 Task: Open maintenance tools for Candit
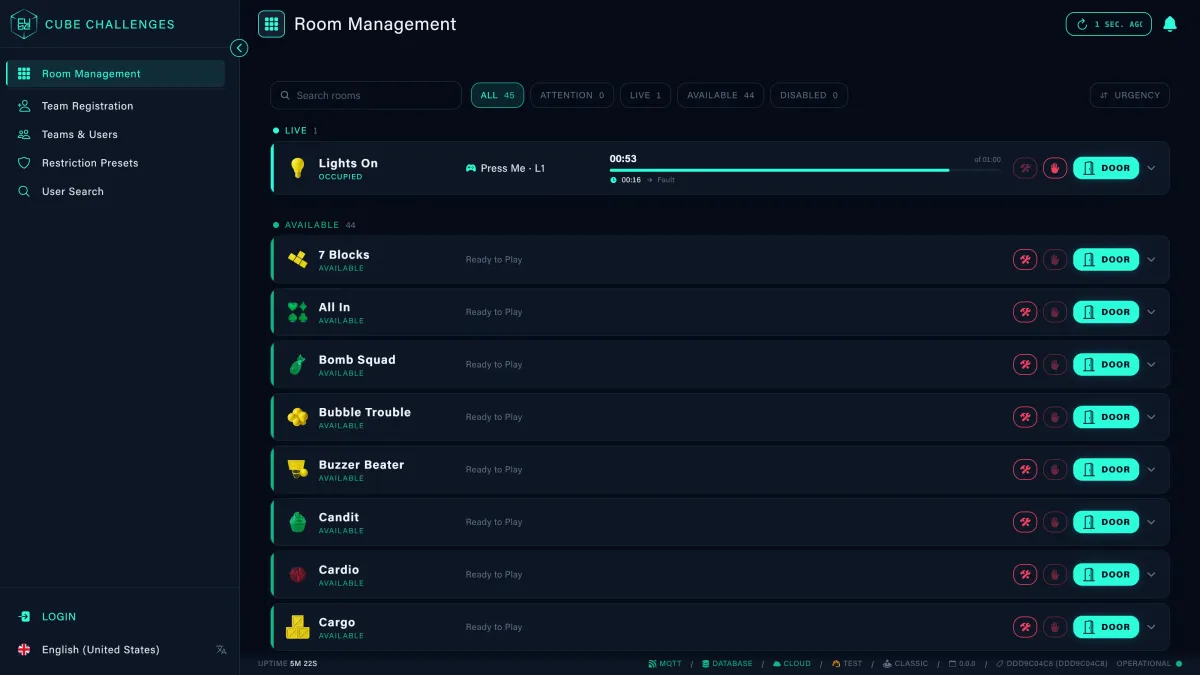pos(1025,522)
